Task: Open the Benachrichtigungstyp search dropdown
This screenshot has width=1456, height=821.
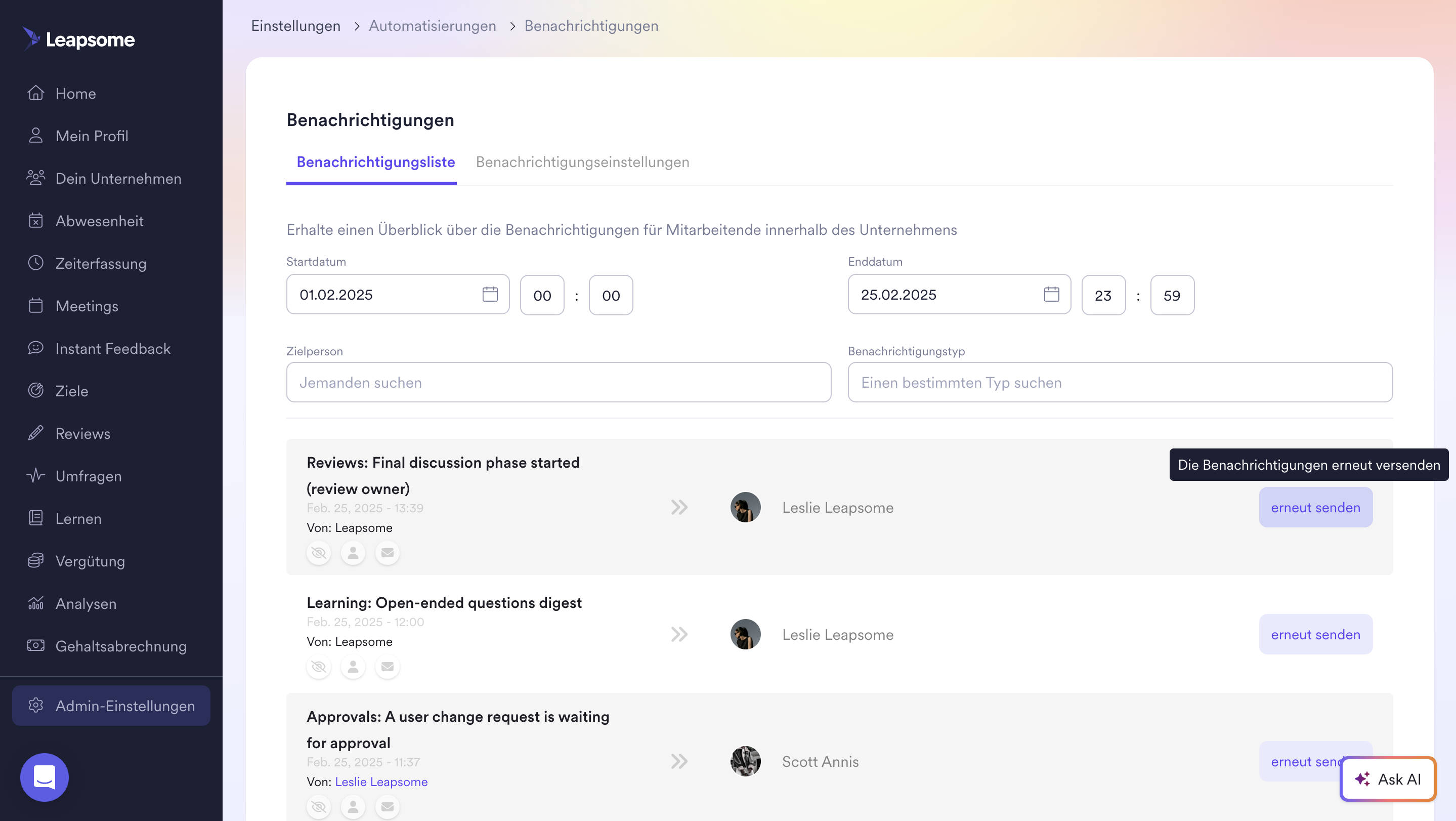Action: click(x=1120, y=382)
